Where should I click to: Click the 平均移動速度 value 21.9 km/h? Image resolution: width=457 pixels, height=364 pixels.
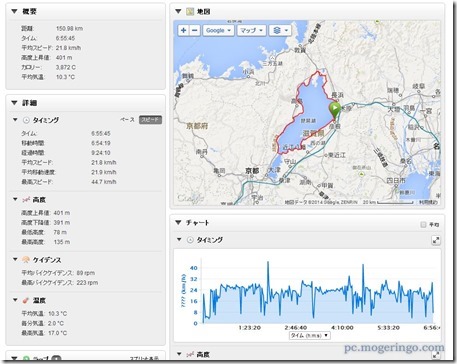[104, 172]
